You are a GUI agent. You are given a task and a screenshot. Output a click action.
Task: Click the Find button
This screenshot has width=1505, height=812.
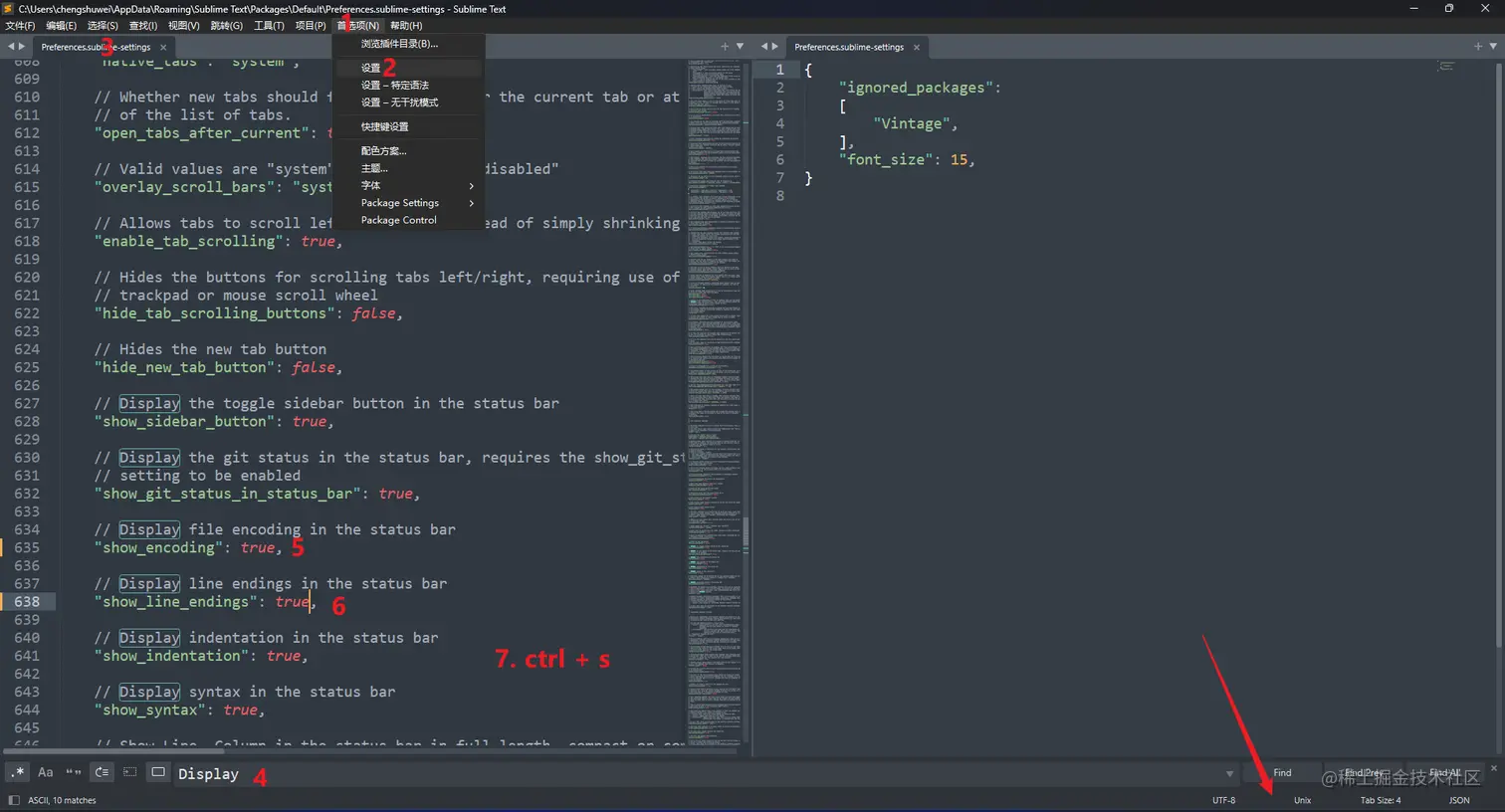[x=1282, y=773]
